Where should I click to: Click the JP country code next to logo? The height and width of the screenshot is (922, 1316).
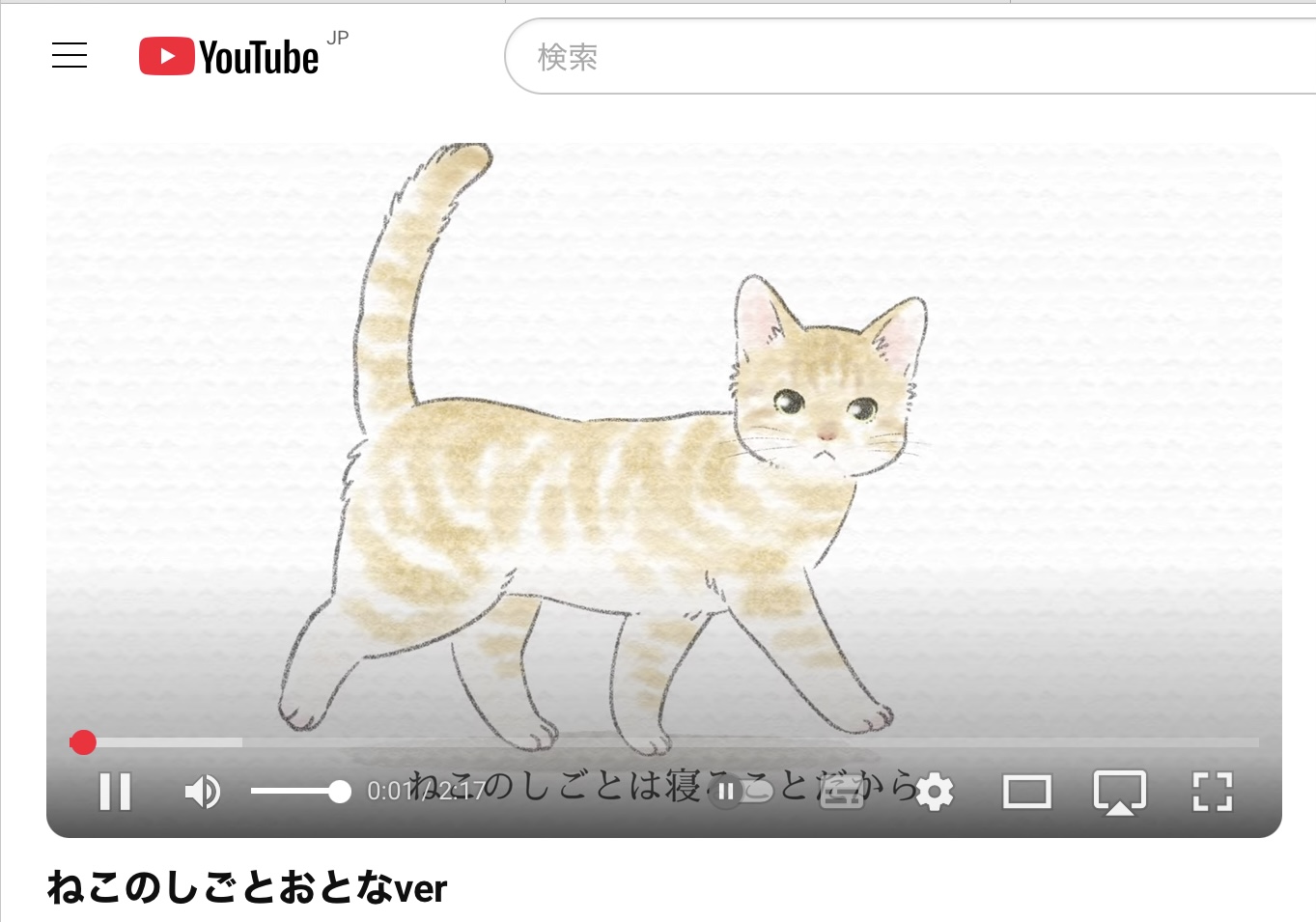[337, 39]
